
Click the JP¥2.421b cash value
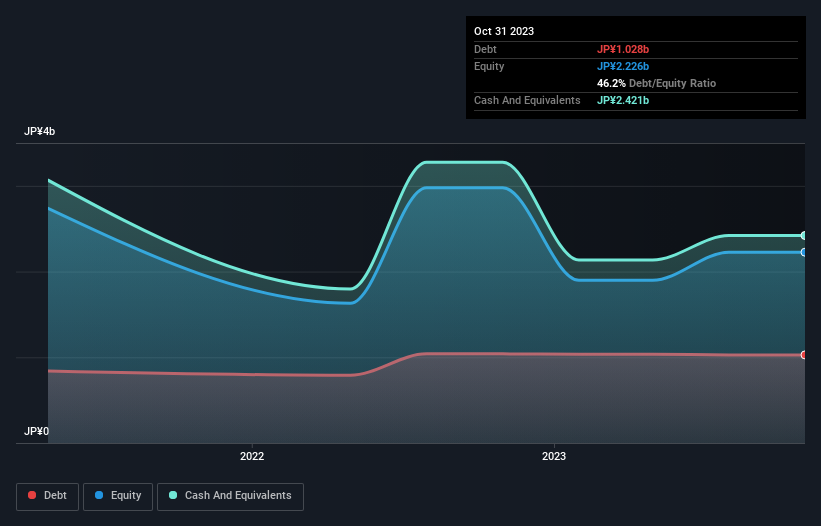pos(623,100)
